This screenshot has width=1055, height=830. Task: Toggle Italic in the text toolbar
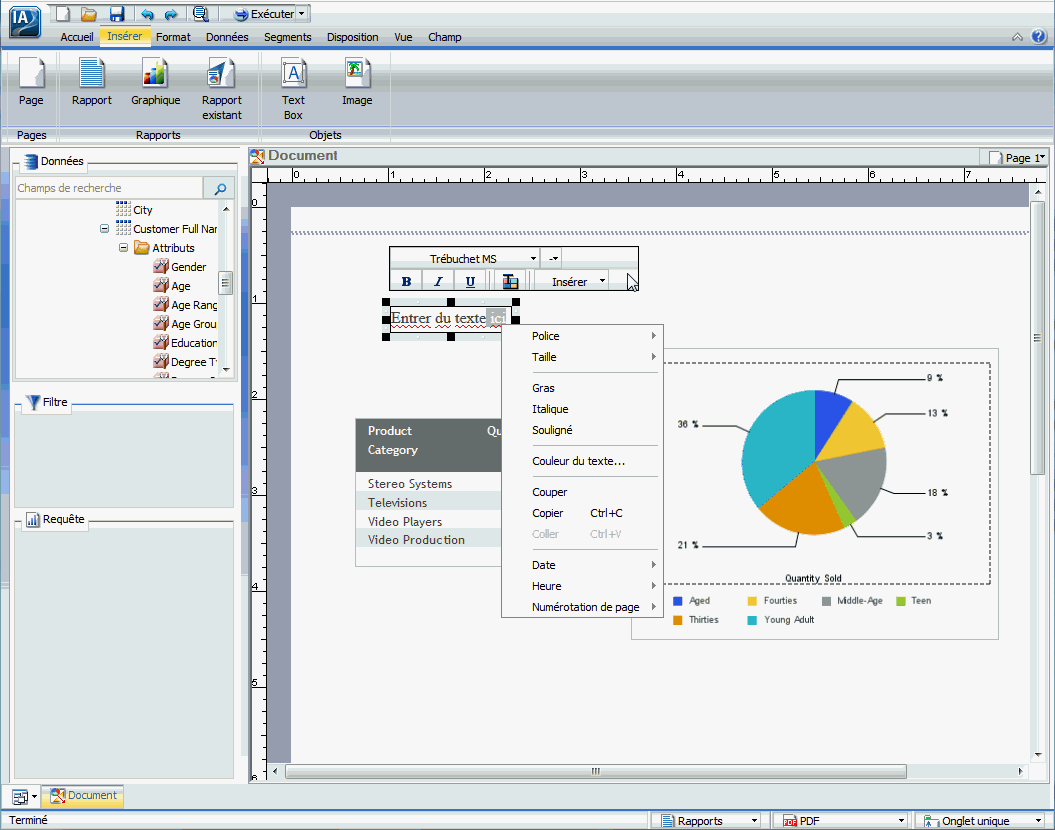pyautogui.click(x=438, y=282)
